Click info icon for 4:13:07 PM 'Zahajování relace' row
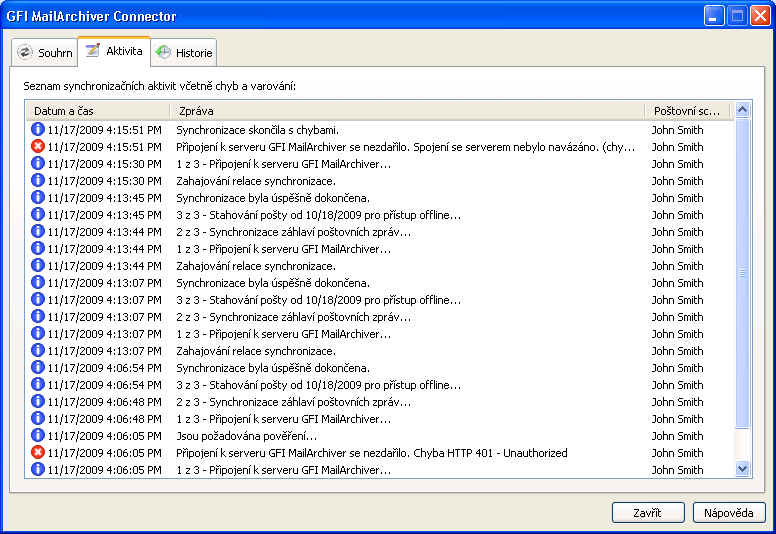The width and height of the screenshot is (776, 534). (x=38, y=350)
